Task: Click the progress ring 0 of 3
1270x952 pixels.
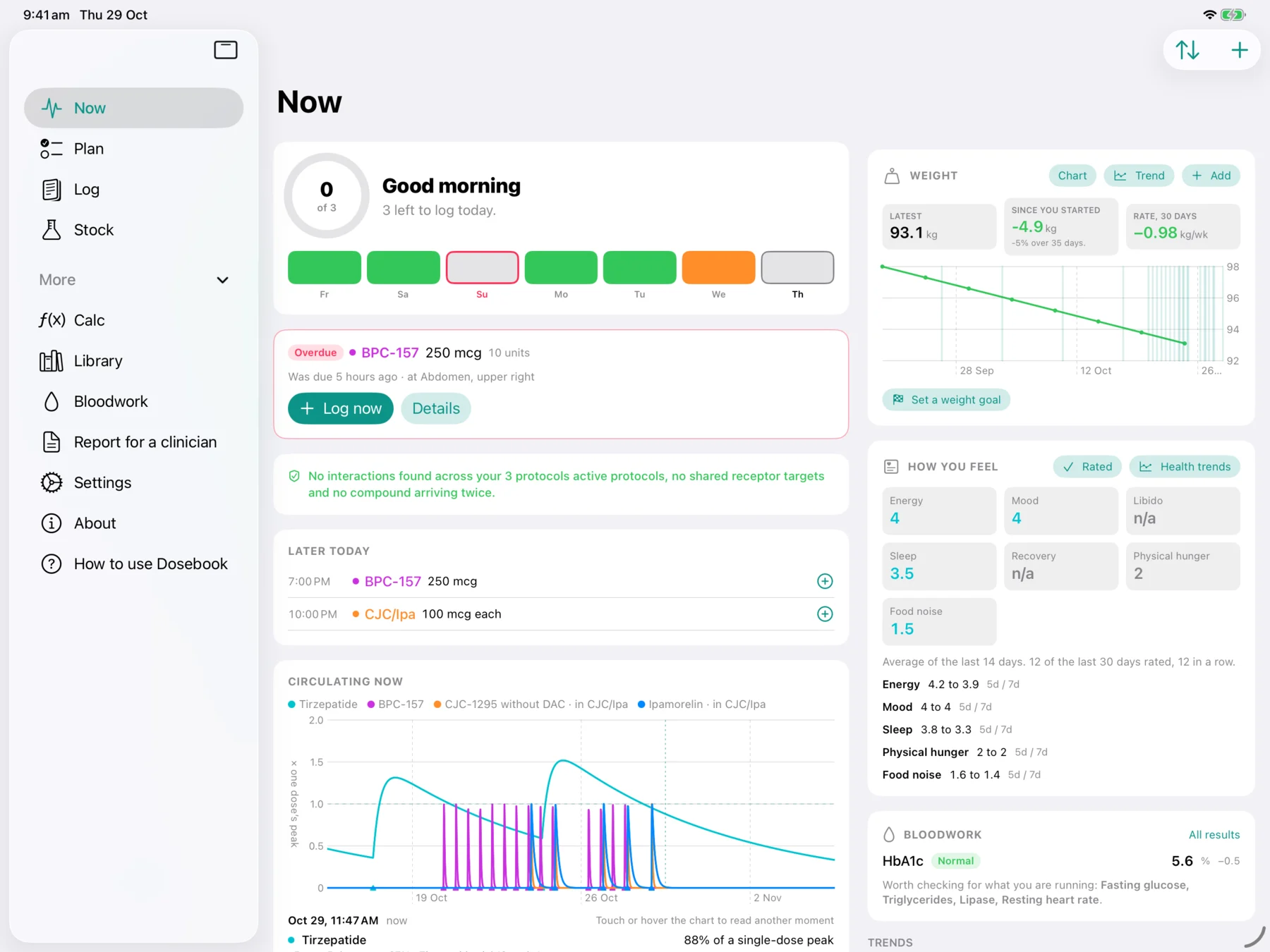Action: tap(327, 196)
